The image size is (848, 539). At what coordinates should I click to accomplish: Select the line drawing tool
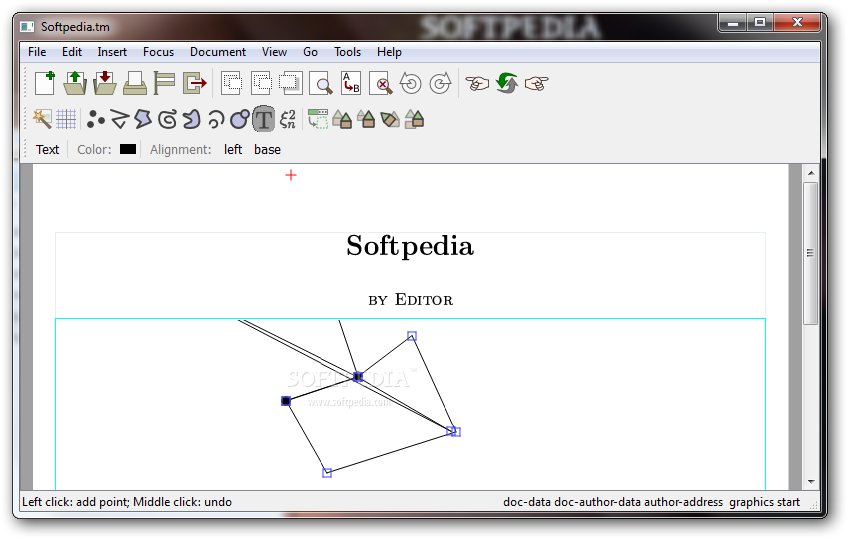click(120, 119)
